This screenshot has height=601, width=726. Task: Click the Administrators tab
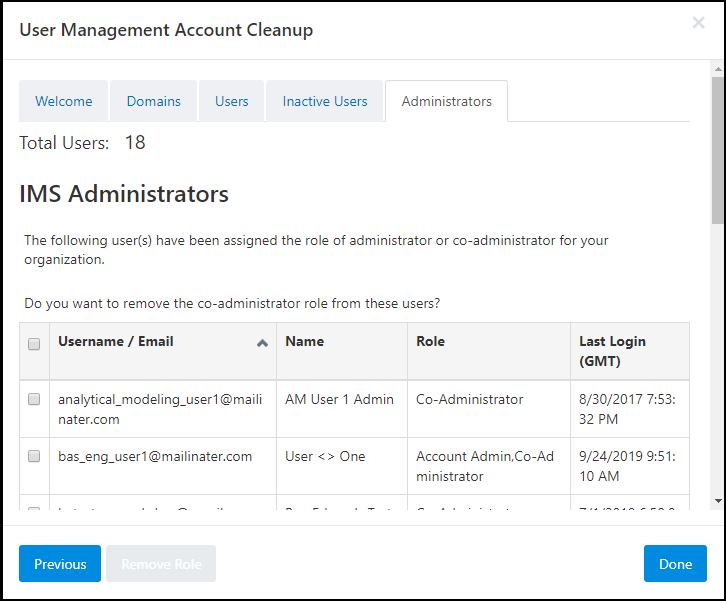[x=446, y=101]
